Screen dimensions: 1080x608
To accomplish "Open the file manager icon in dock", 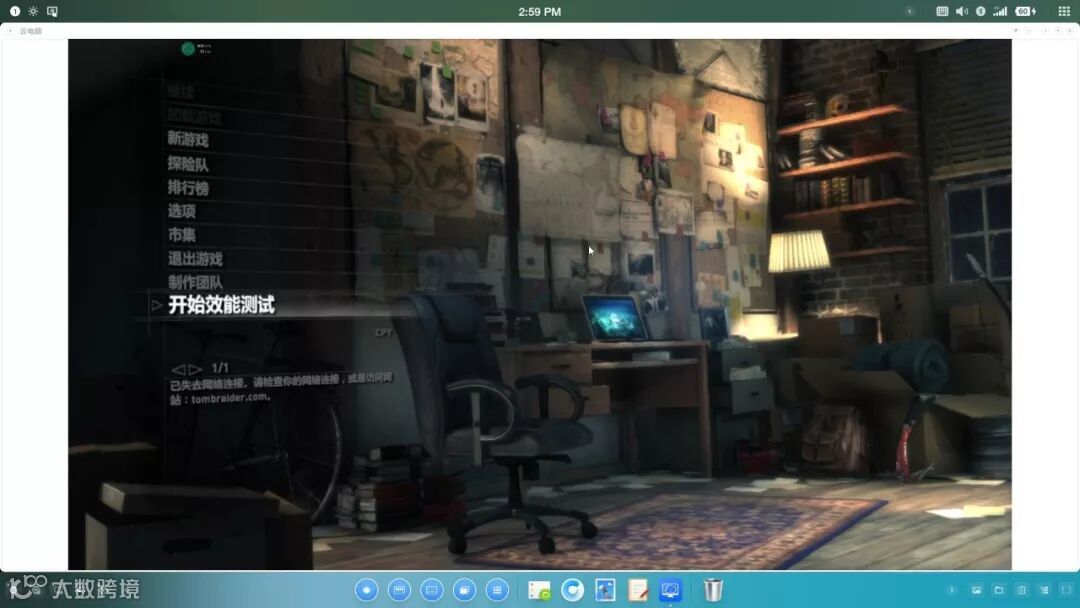I will [x=539, y=590].
